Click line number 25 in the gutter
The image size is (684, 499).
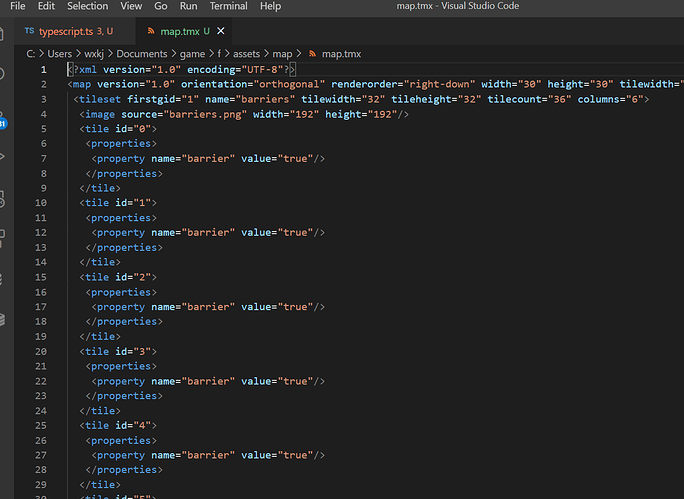41,425
